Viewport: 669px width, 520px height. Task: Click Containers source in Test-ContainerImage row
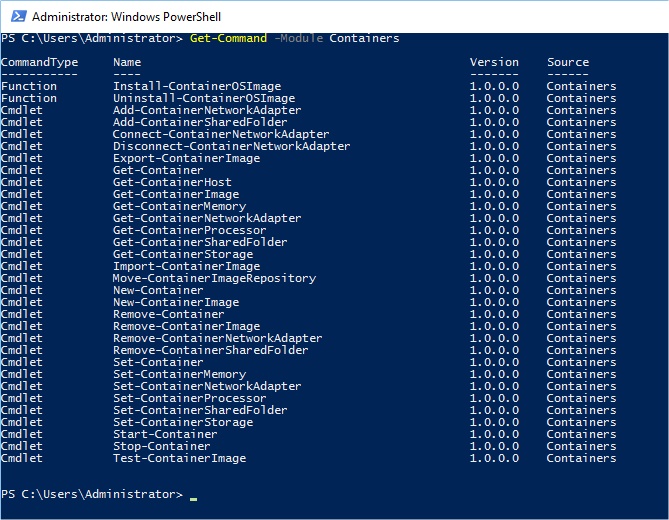tap(581, 458)
